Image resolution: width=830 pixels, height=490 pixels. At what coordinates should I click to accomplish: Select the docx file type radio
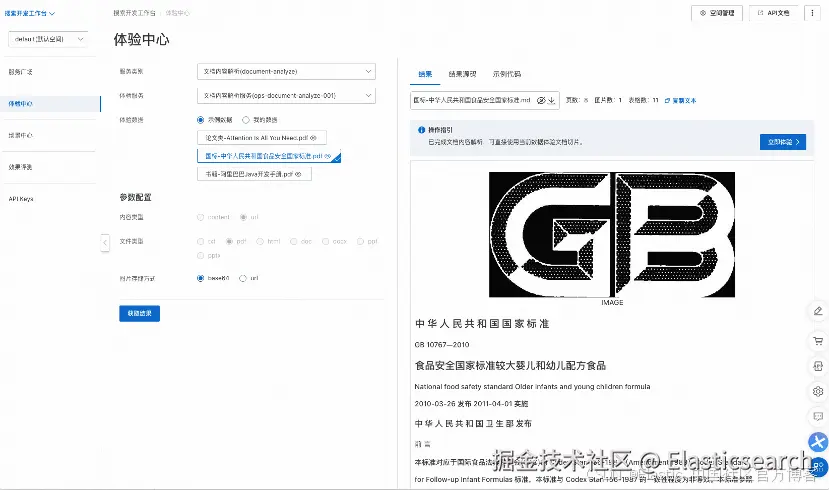[326, 241]
